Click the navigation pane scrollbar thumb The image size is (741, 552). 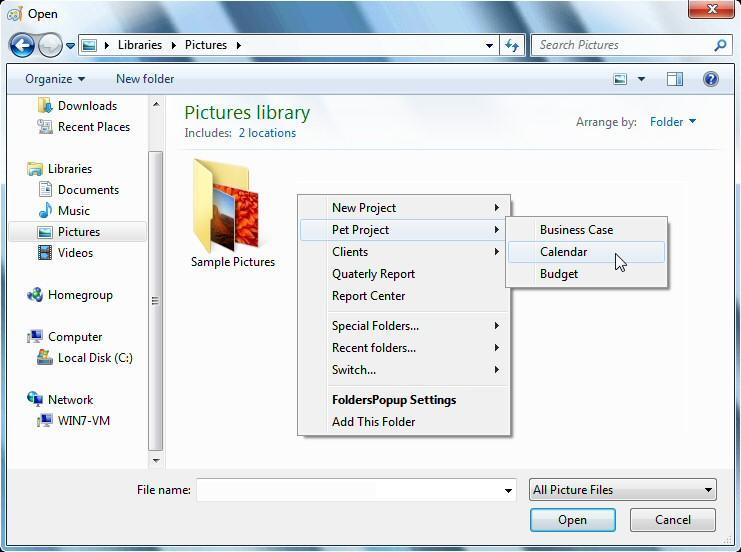pos(155,301)
